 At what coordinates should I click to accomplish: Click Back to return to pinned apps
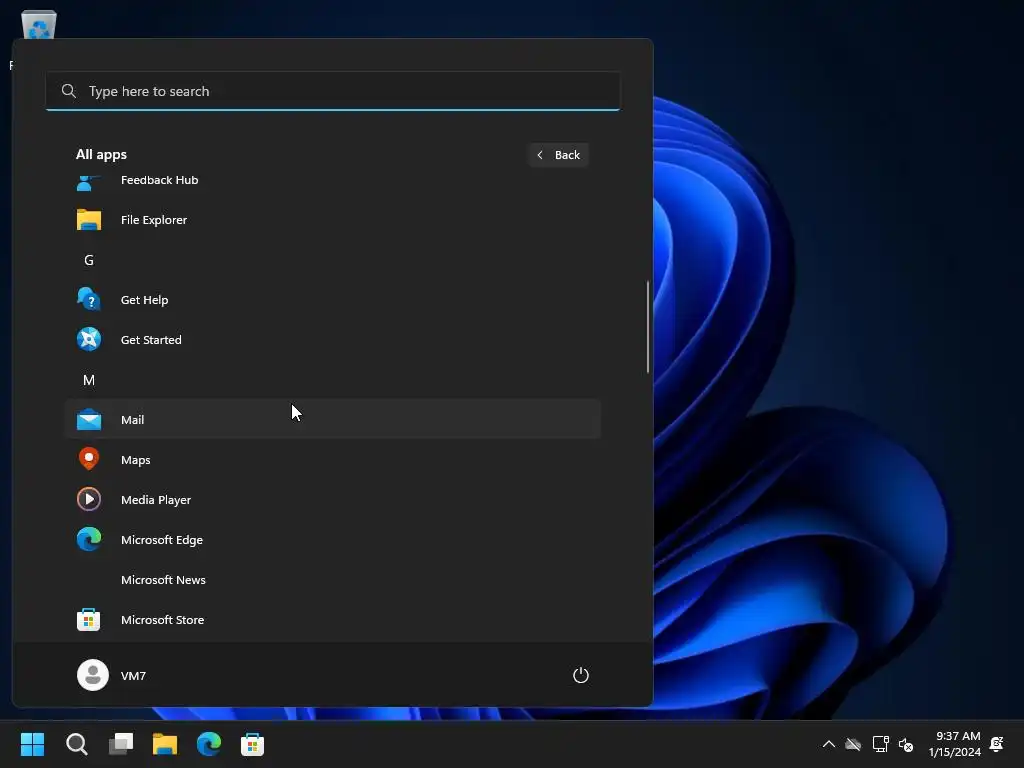pyautogui.click(x=559, y=155)
